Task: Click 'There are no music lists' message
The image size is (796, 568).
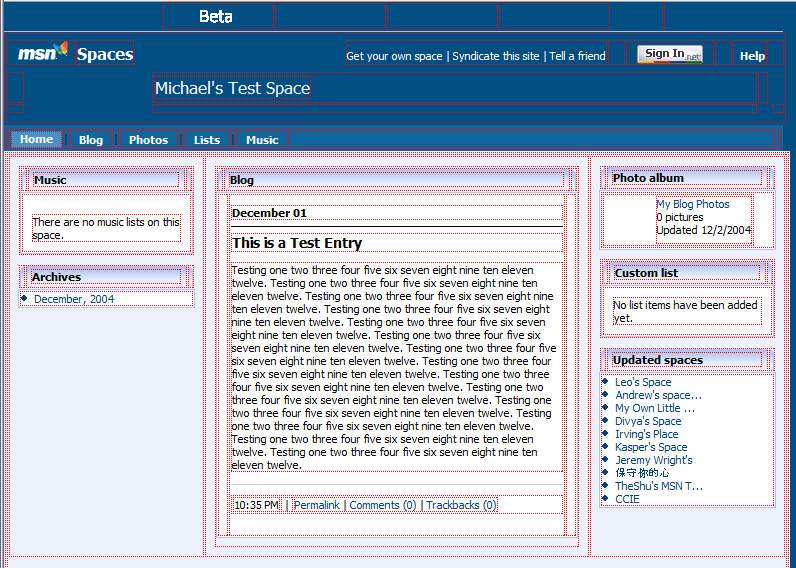Action: pos(106,228)
